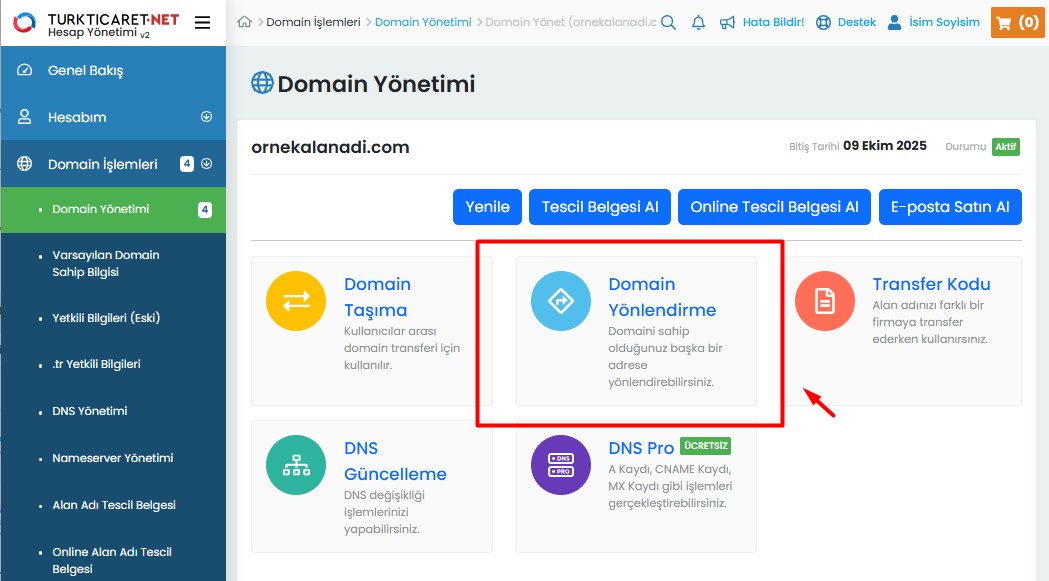
Task: Open notifications bell icon
Action: click(x=698, y=22)
